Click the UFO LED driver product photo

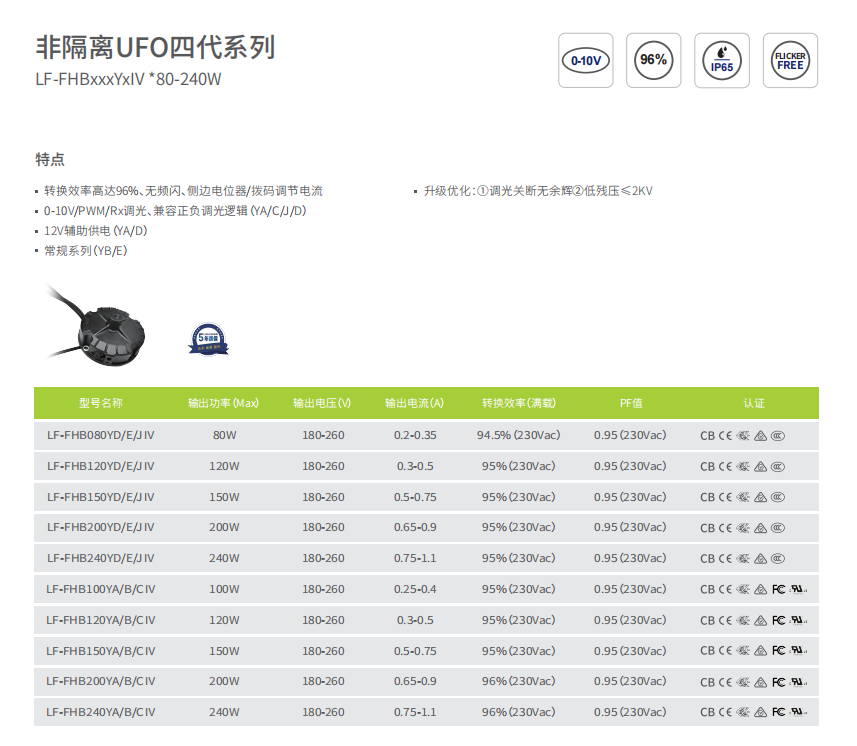[x=101, y=323]
